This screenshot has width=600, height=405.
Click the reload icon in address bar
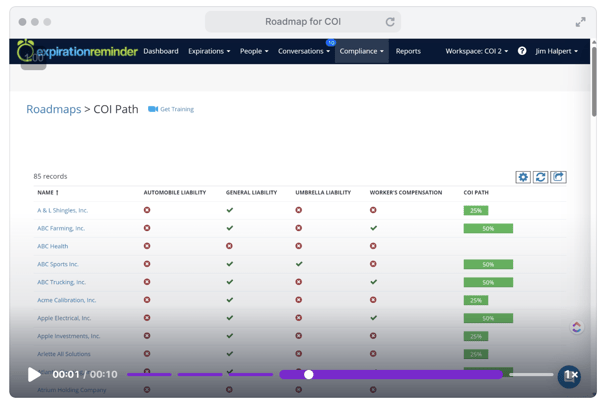tap(390, 22)
